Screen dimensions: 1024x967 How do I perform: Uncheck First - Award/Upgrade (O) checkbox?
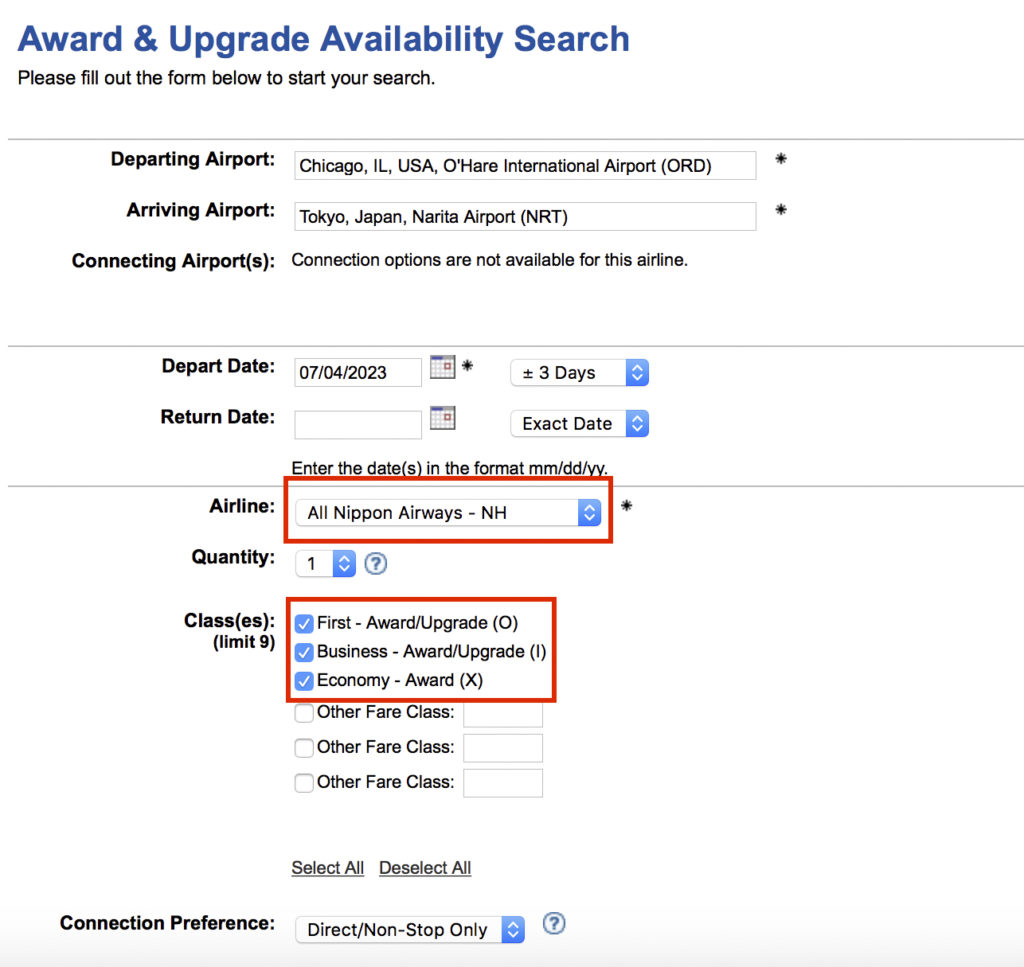tap(304, 624)
